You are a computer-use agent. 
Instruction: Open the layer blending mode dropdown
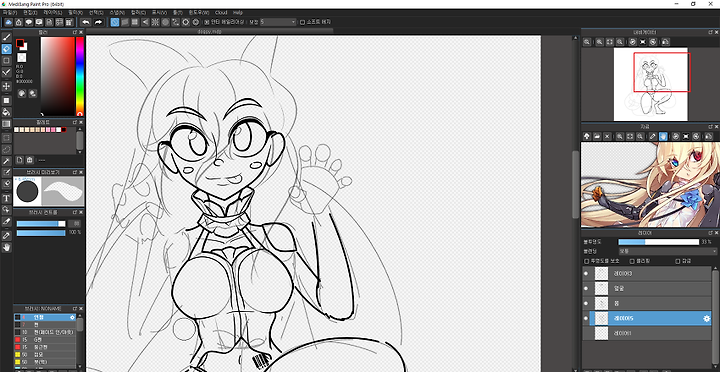click(667, 251)
